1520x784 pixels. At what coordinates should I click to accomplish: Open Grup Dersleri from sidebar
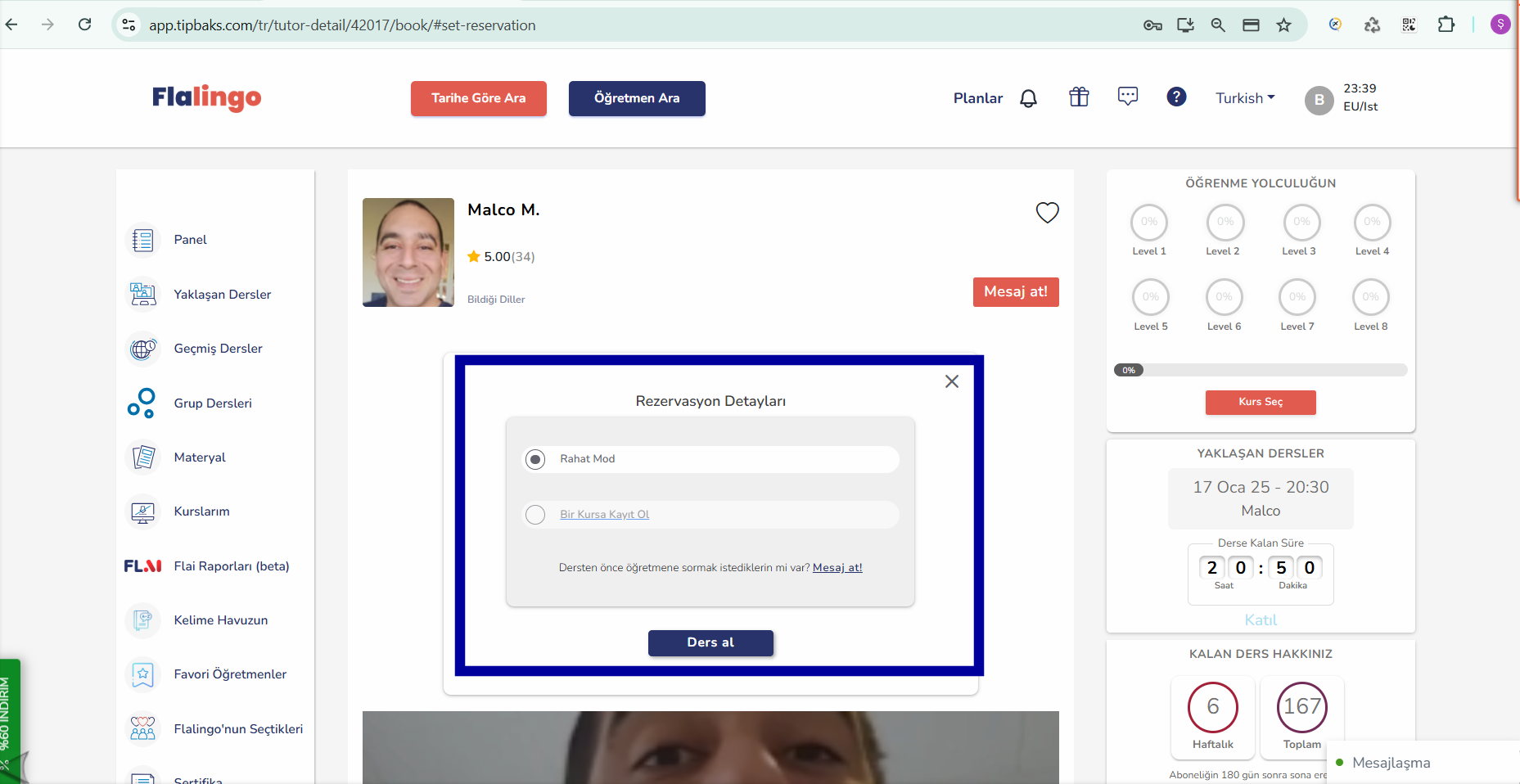[213, 403]
